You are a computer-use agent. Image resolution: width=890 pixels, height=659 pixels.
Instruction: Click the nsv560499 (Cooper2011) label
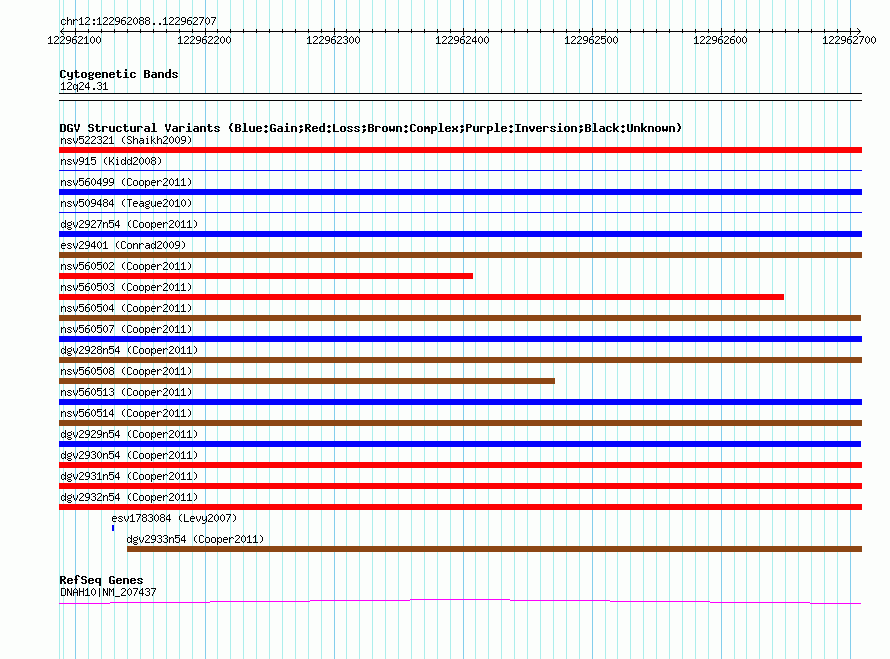point(126,182)
